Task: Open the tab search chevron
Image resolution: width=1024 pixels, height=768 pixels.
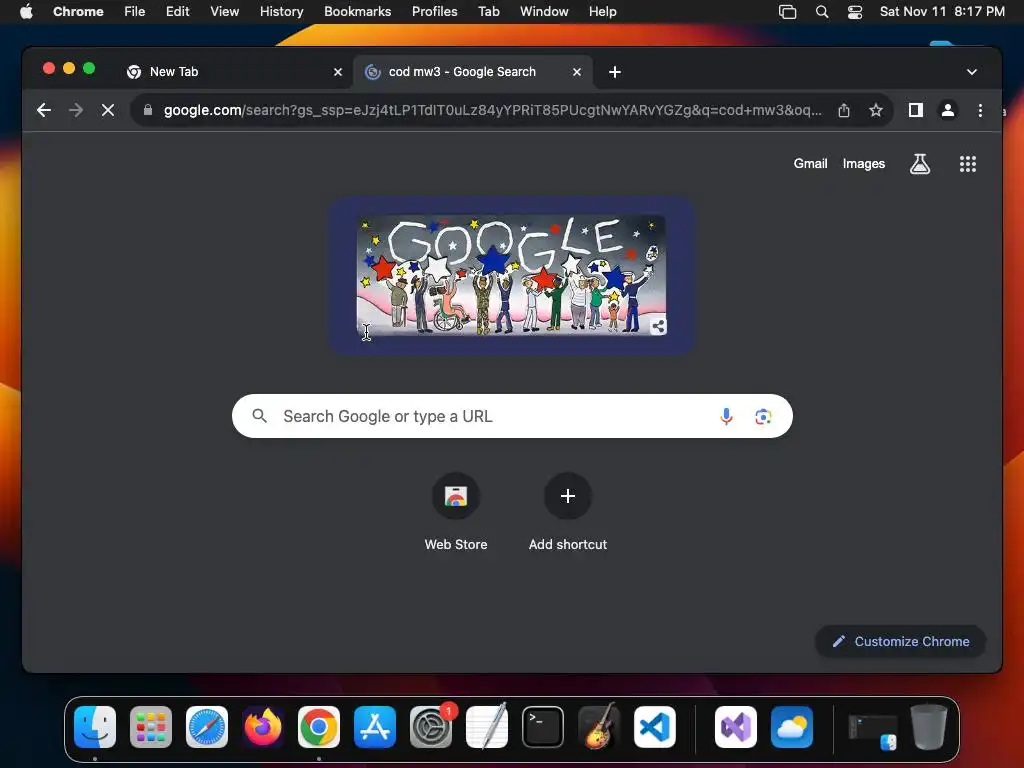Action: [972, 72]
